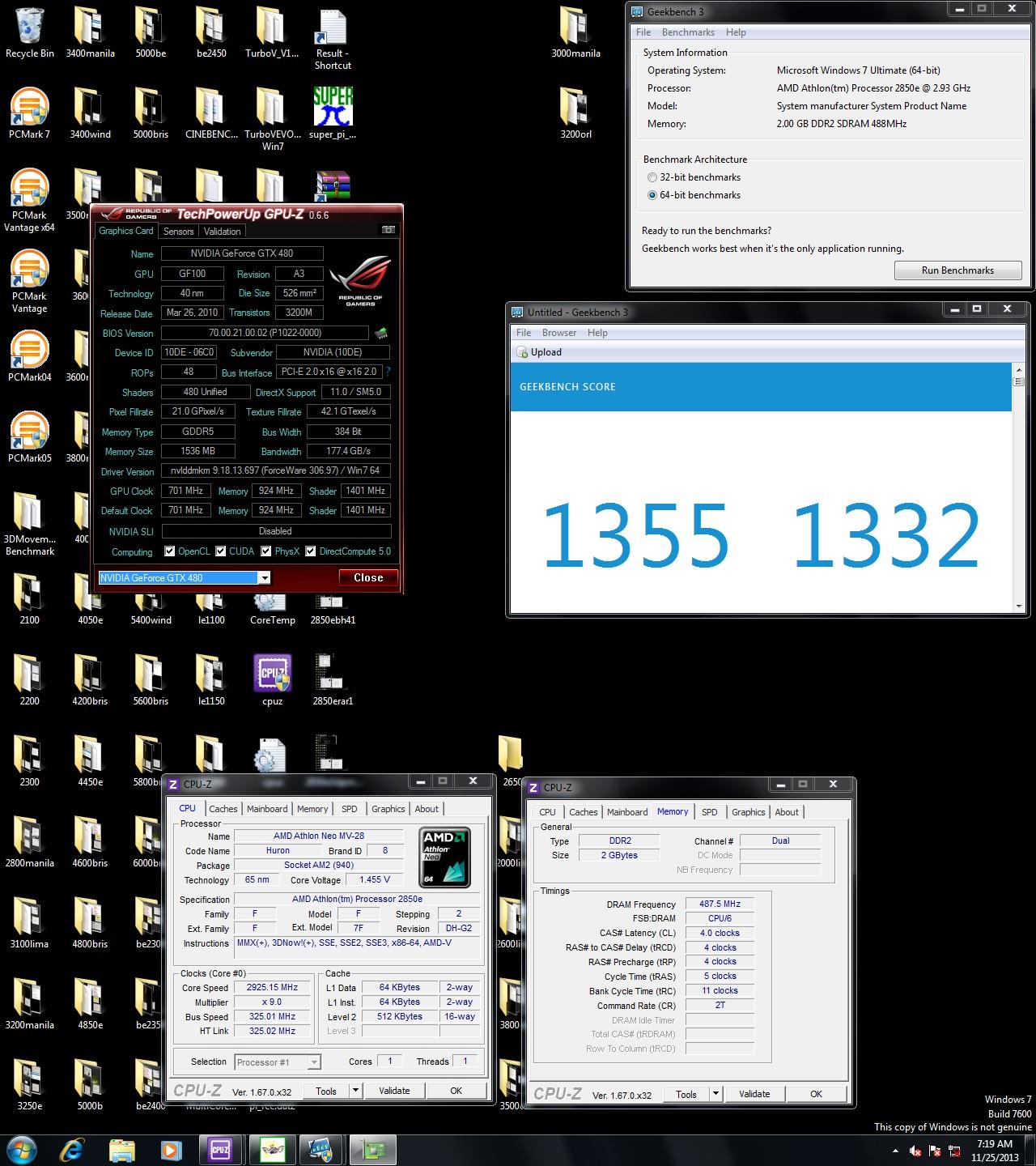Click the Bus Interface question mark icon
Viewport: 1036px width, 1166px height.
(x=388, y=372)
